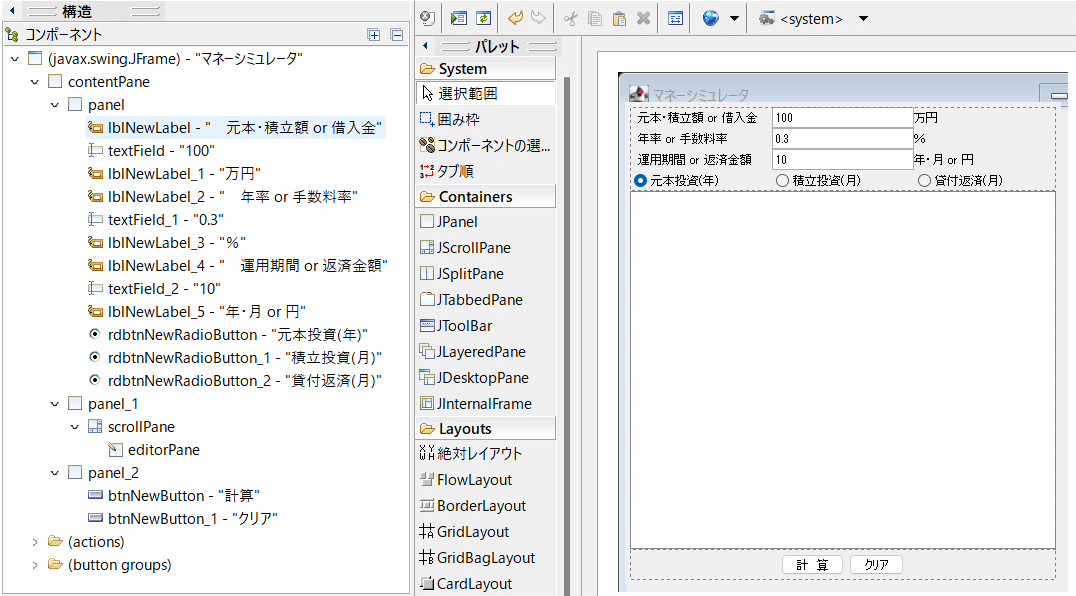Click Expand All icon in Components header
This screenshot has width=1076, height=596.
tap(373, 35)
